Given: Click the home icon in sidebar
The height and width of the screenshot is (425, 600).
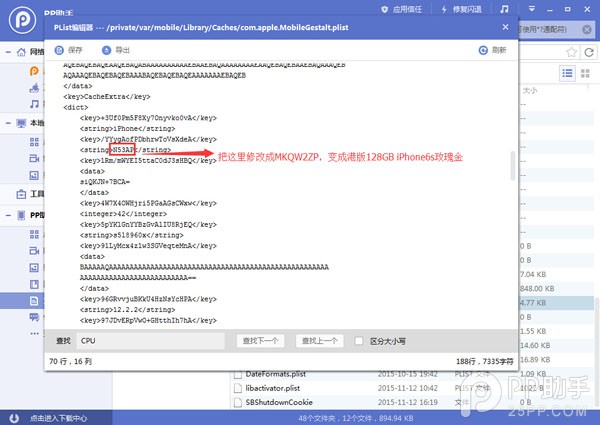Looking at the screenshot, I should (21, 52).
